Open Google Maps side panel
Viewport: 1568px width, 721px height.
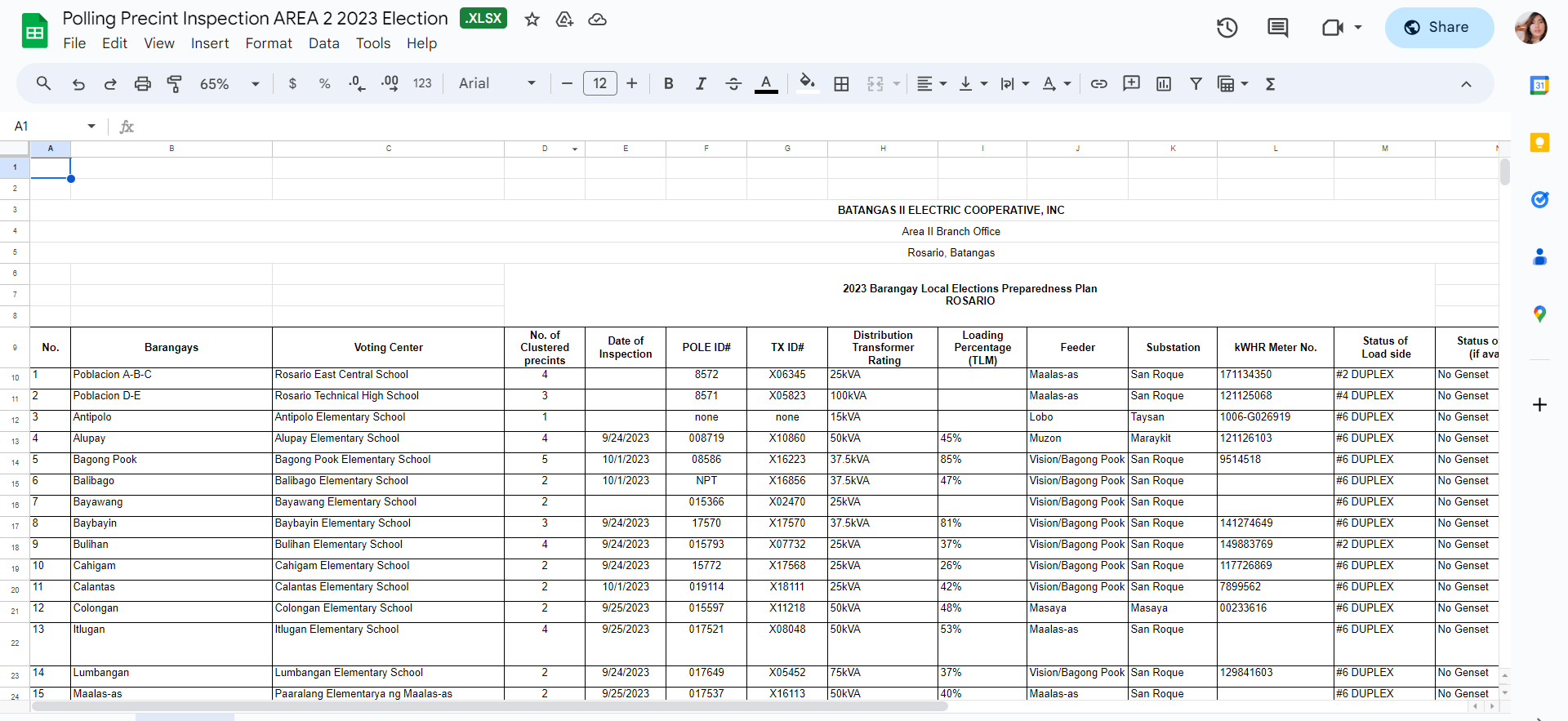[1539, 314]
